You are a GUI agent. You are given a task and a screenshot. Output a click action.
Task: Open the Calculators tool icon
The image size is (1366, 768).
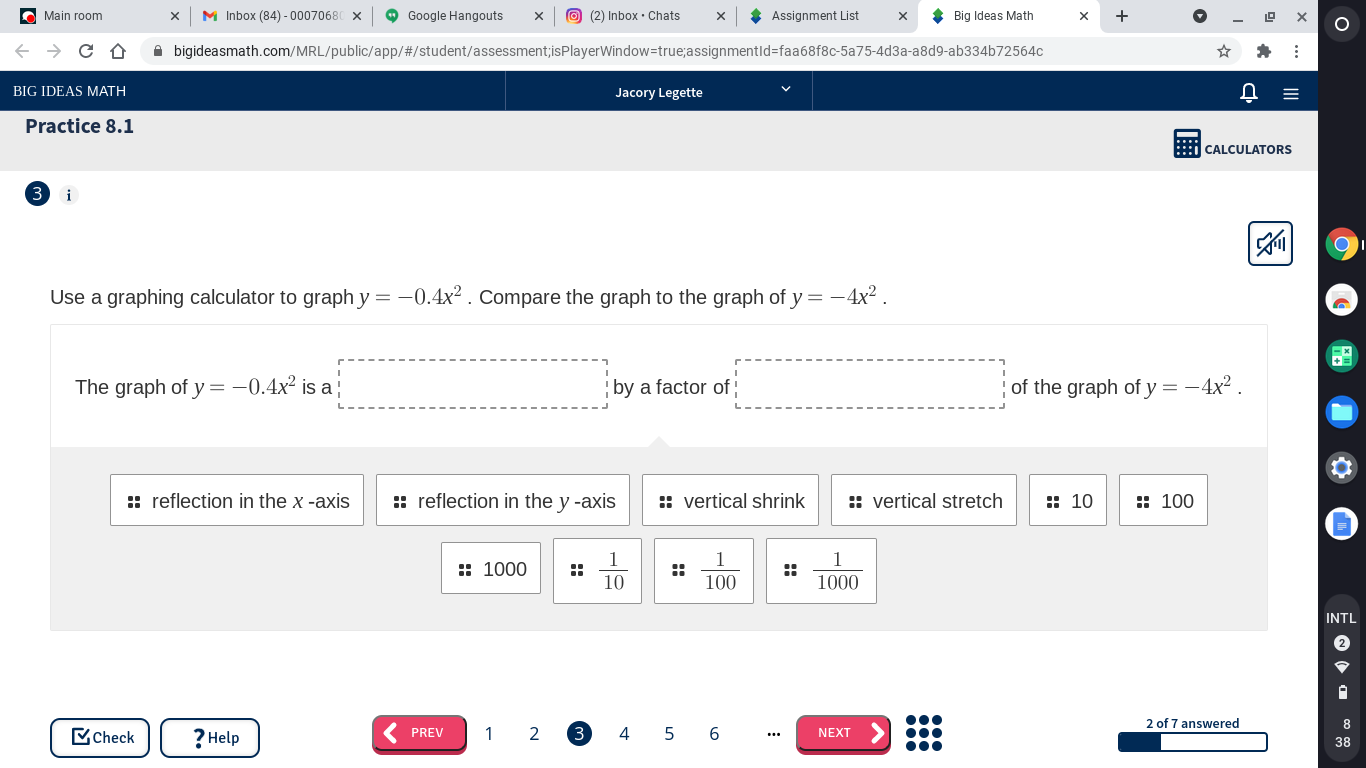click(1187, 143)
